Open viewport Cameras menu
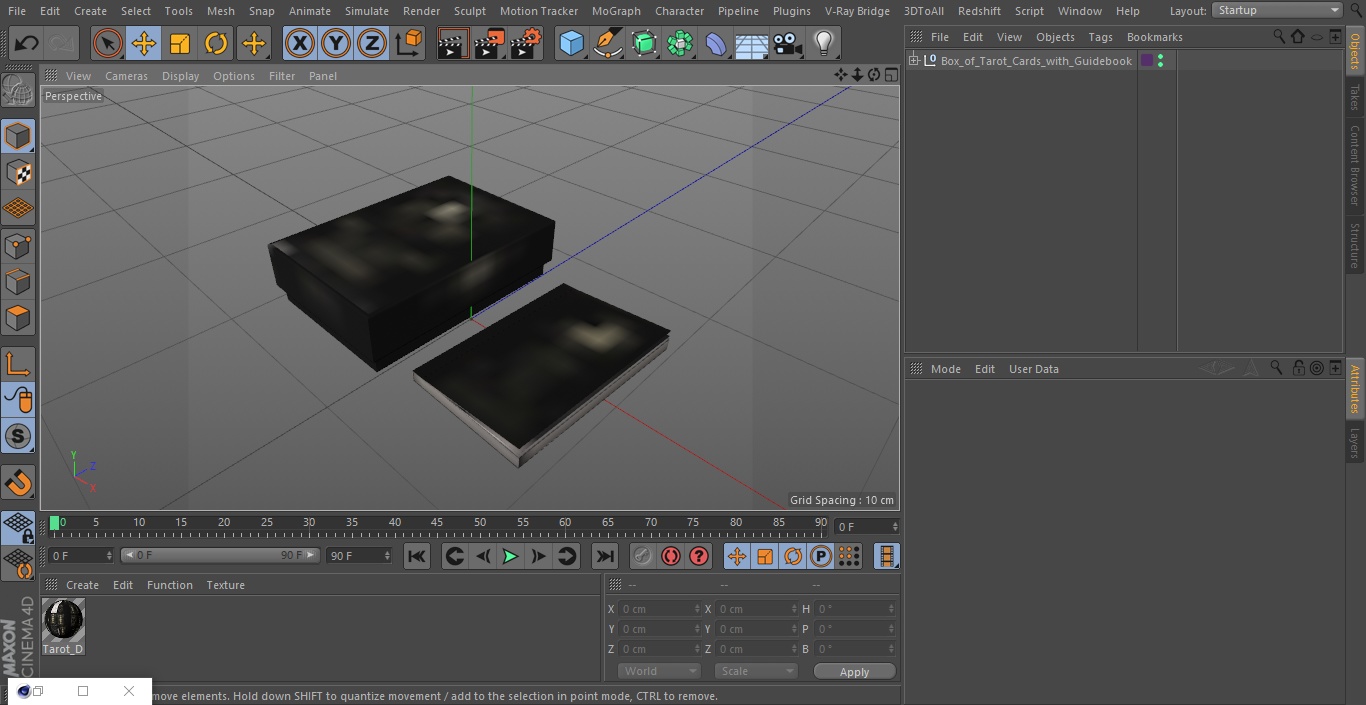This screenshot has width=1366, height=705. point(126,76)
